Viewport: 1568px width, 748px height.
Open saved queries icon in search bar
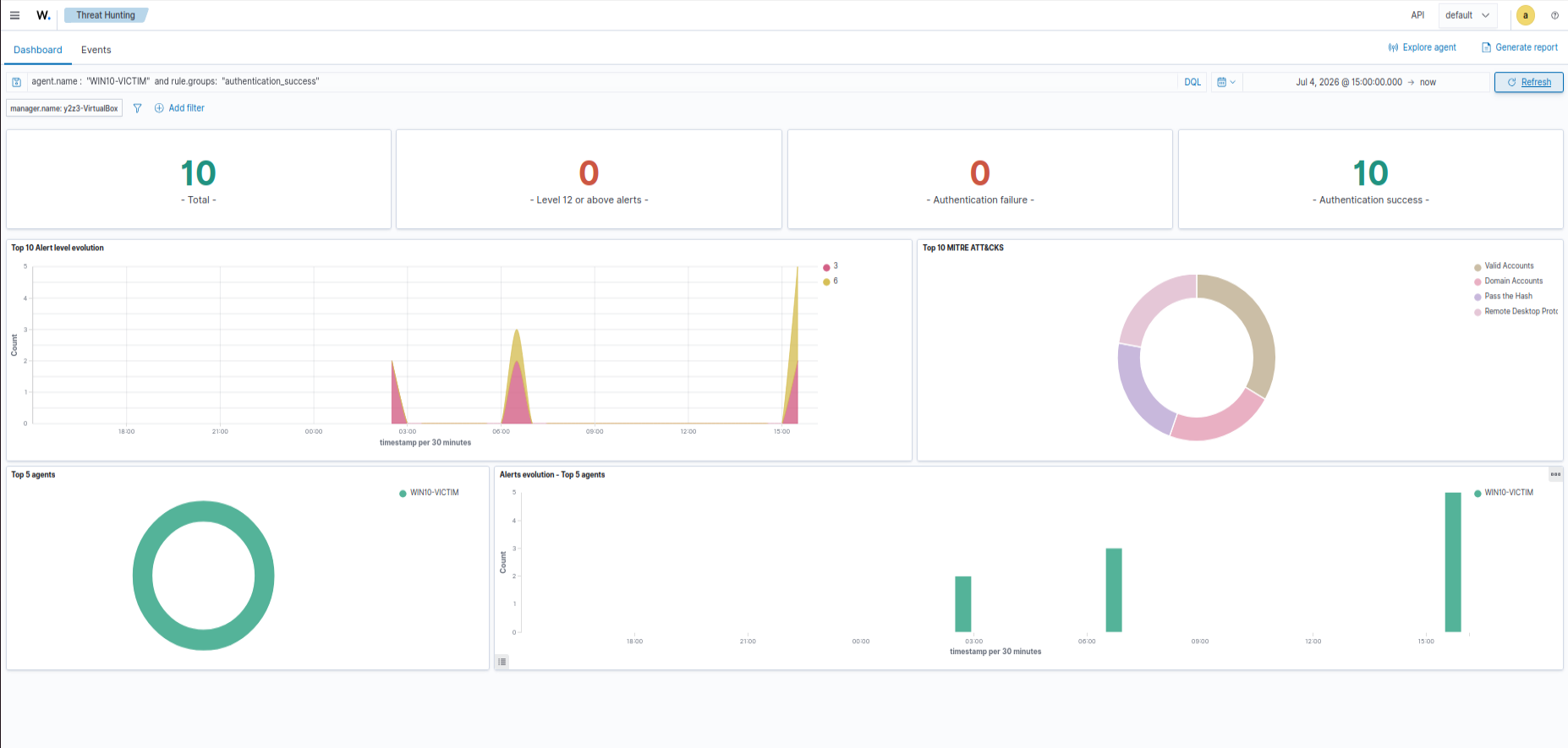click(x=16, y=82)
